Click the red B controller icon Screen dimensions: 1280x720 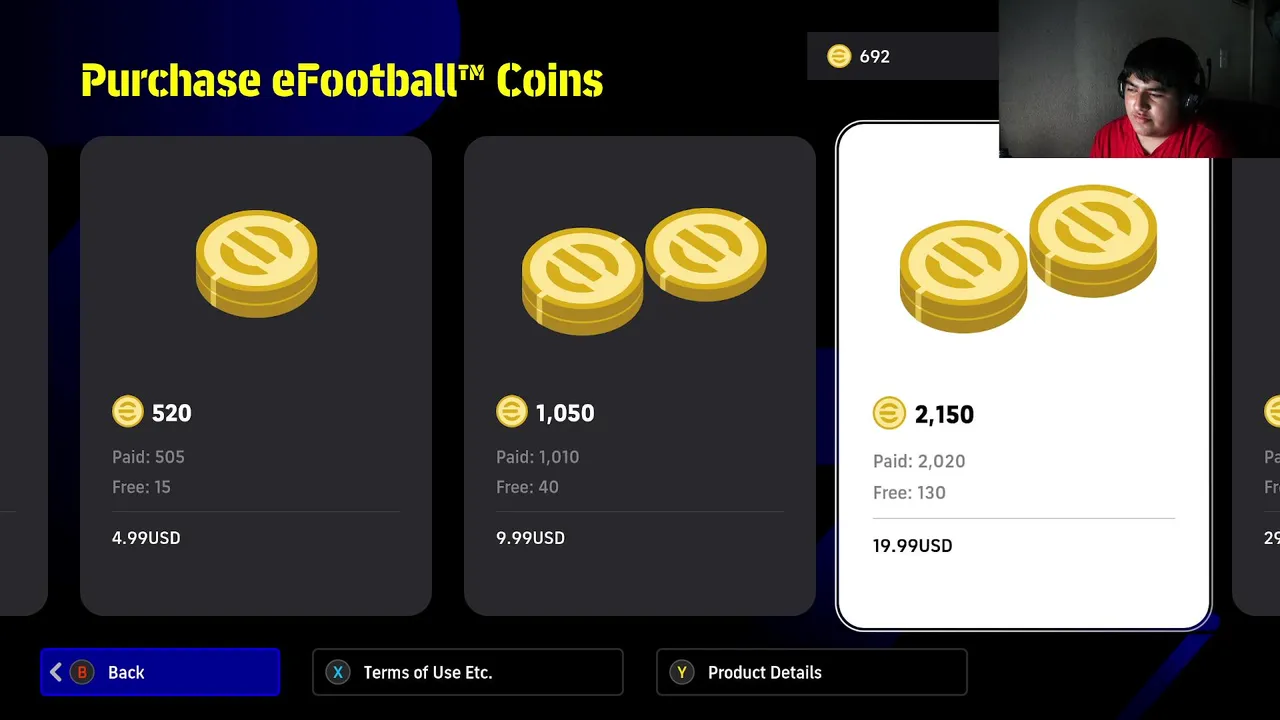tap(83, 673)
